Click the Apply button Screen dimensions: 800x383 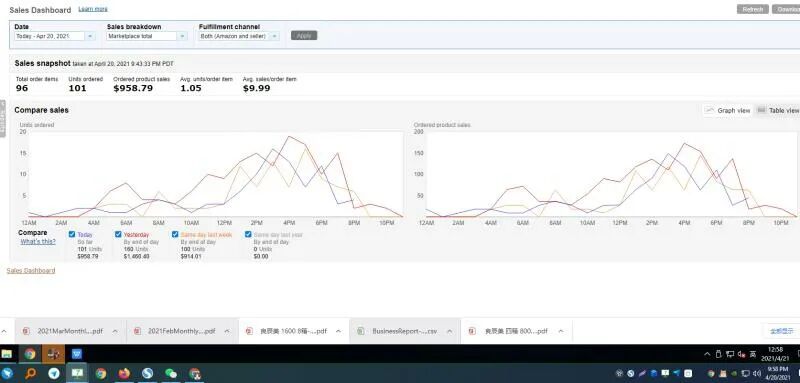(304, 35)
